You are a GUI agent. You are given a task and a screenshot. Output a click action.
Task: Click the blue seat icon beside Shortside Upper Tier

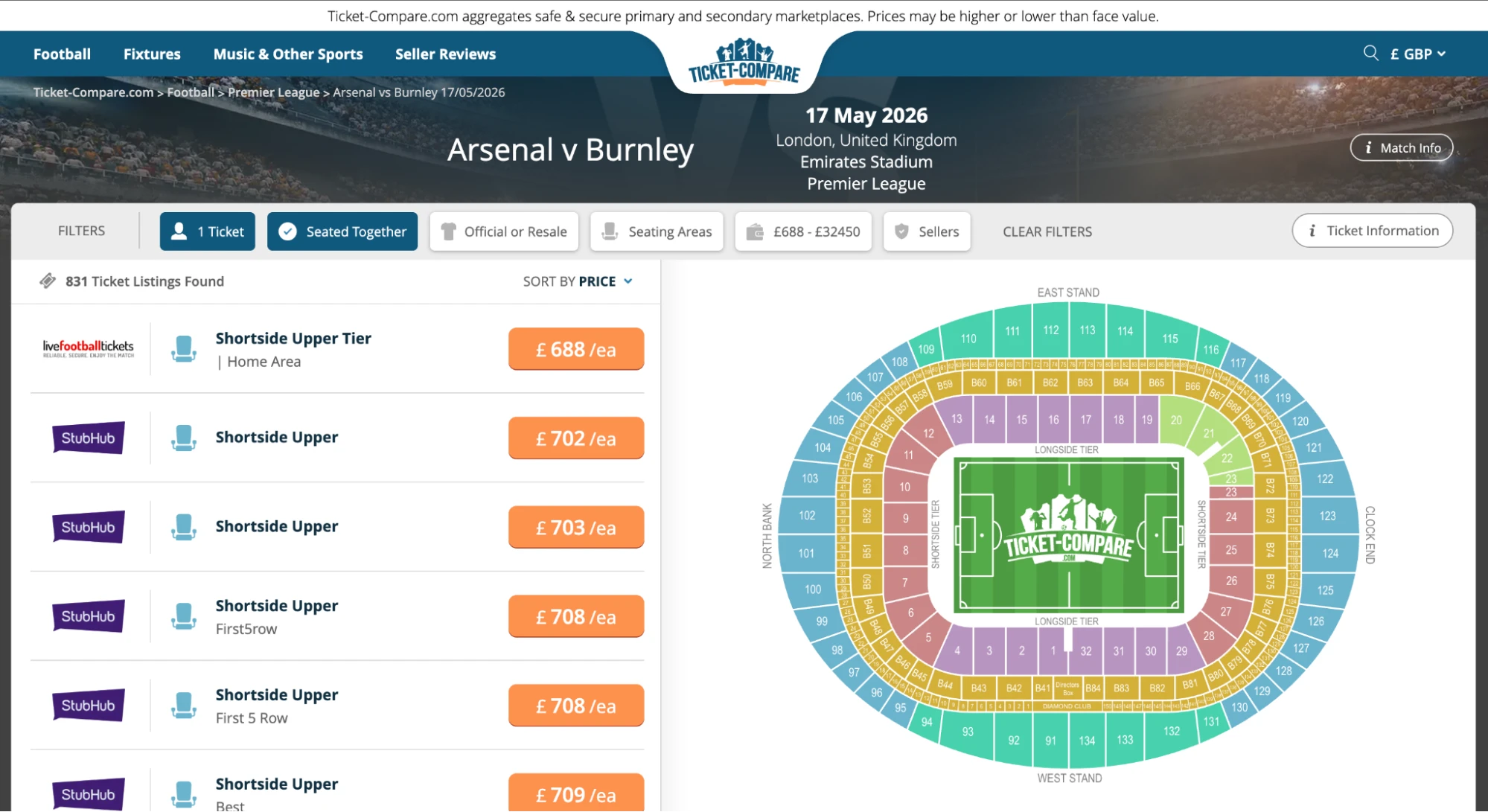coord(183,348)
